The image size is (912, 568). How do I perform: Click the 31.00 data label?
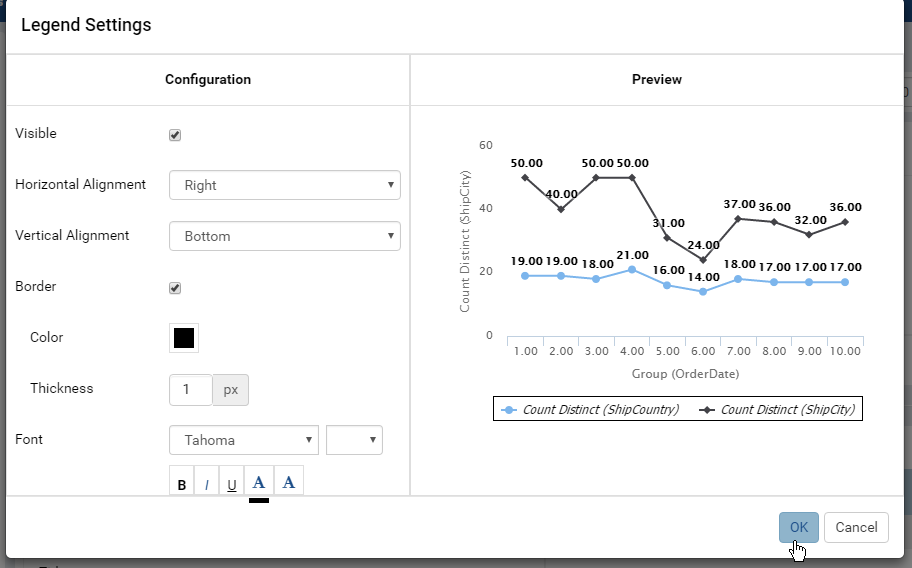668,223
